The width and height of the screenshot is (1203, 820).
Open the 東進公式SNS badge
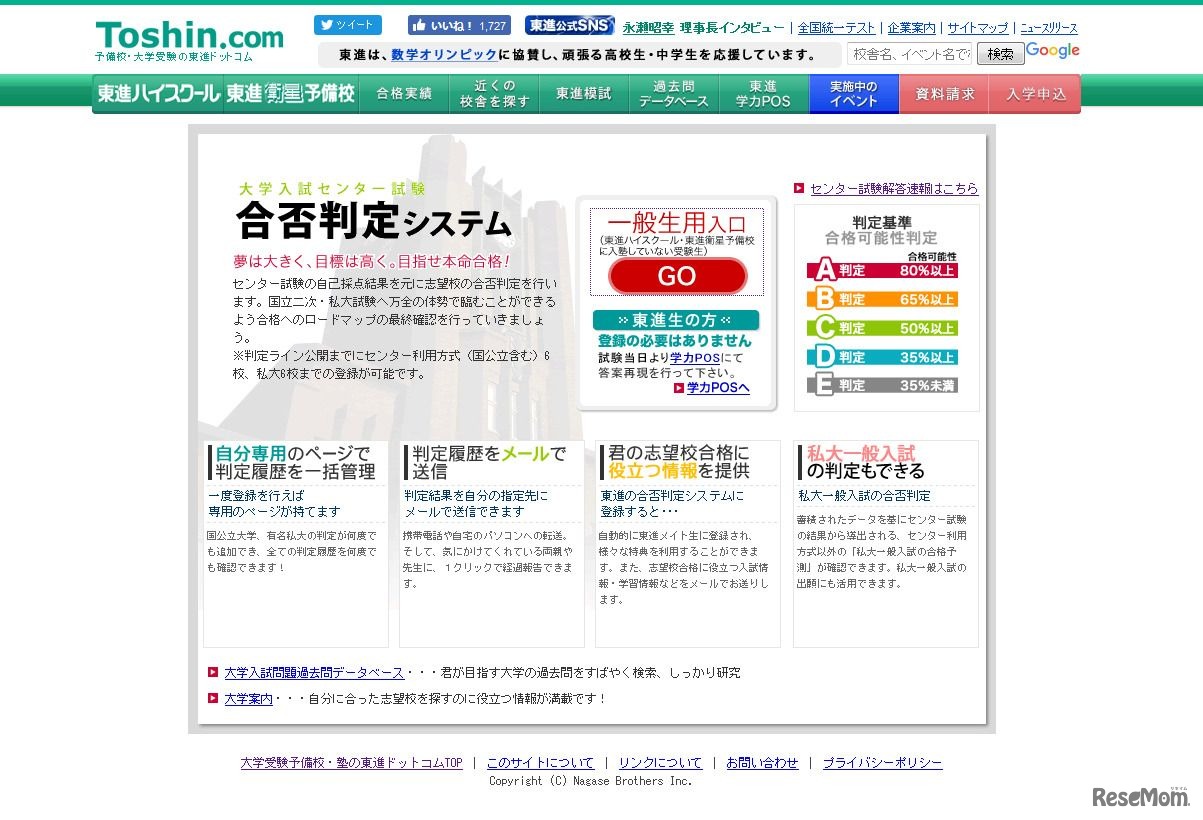click(569, 25)
